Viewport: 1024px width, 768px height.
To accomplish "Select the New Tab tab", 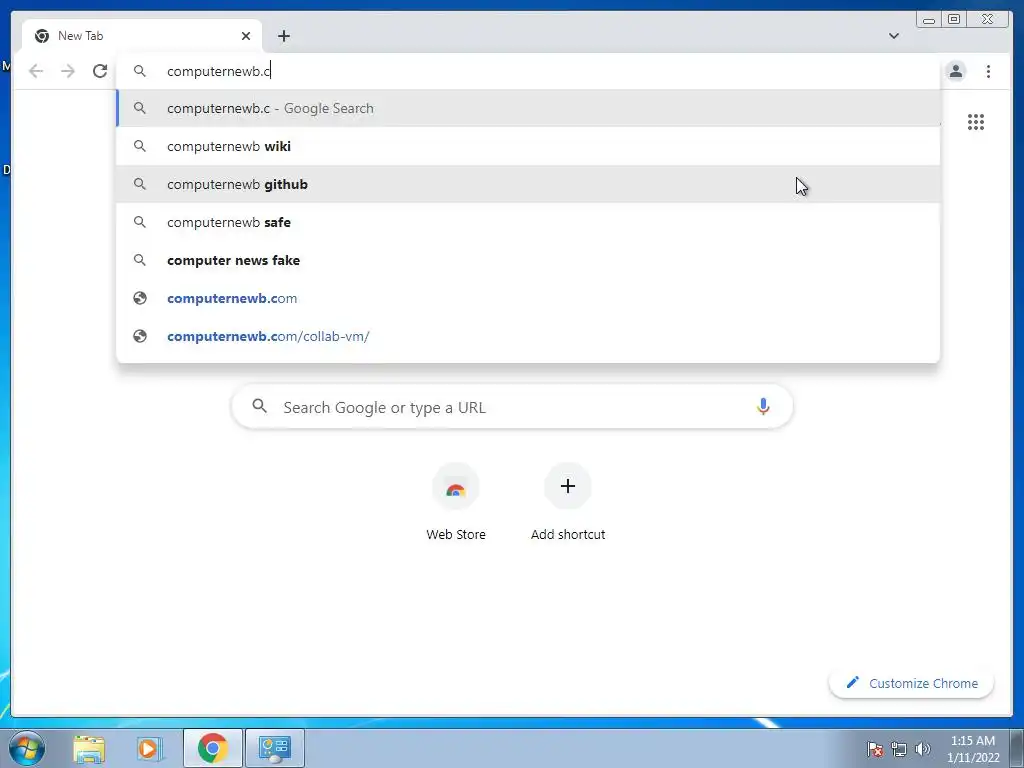I will [142, 36].
